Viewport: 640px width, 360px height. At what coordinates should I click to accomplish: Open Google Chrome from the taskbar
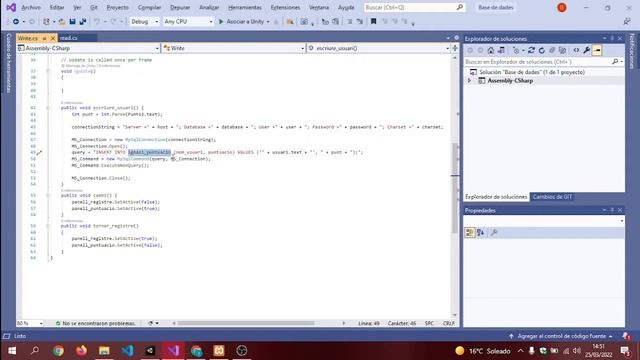pyautogui.click(x=58, y=351)
